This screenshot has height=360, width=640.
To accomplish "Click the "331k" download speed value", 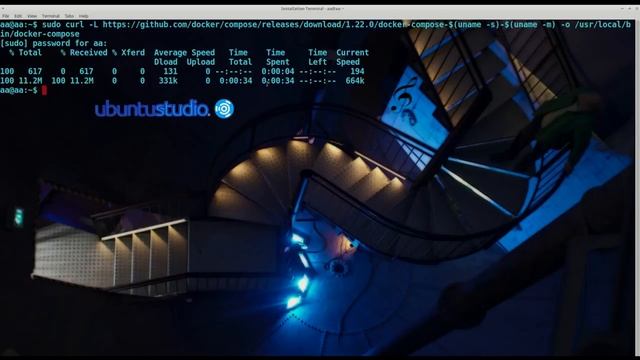I will (168, 81).
